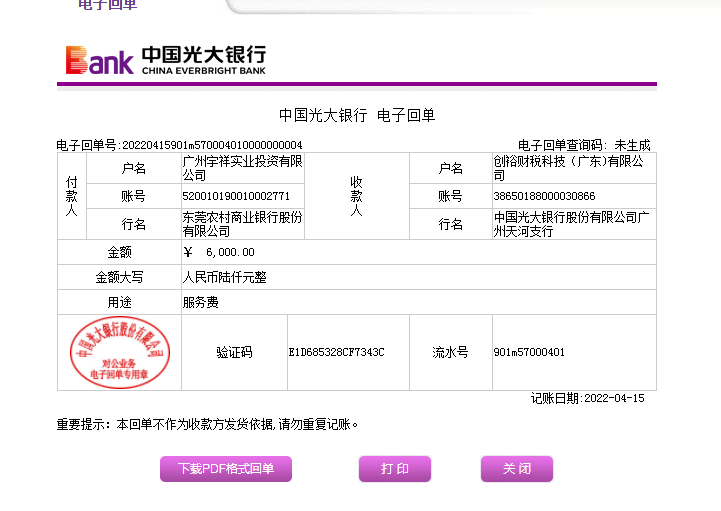Click payer account number 520010190010002771

pos(236,196)
